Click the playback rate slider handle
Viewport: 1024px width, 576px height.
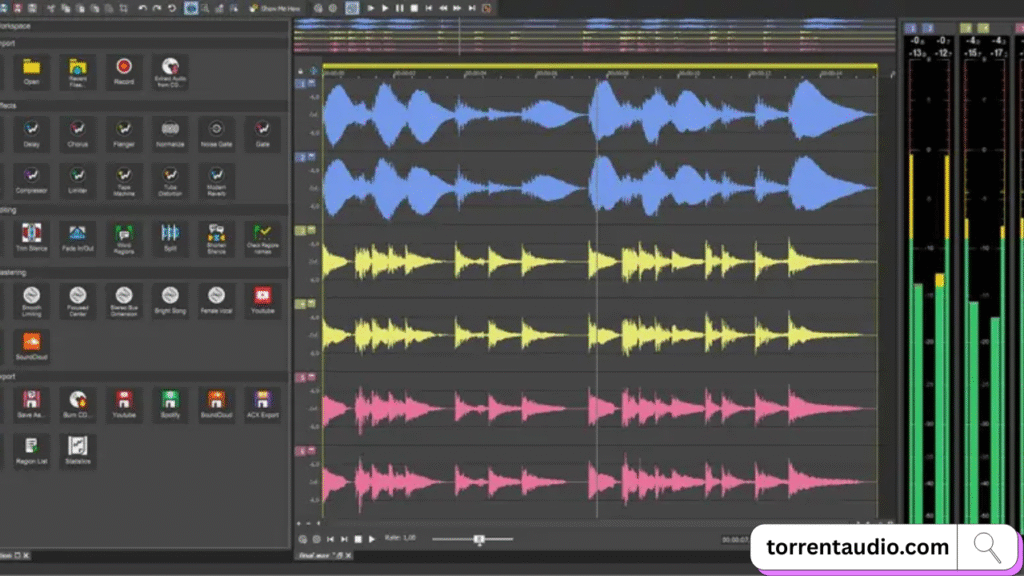479,539
